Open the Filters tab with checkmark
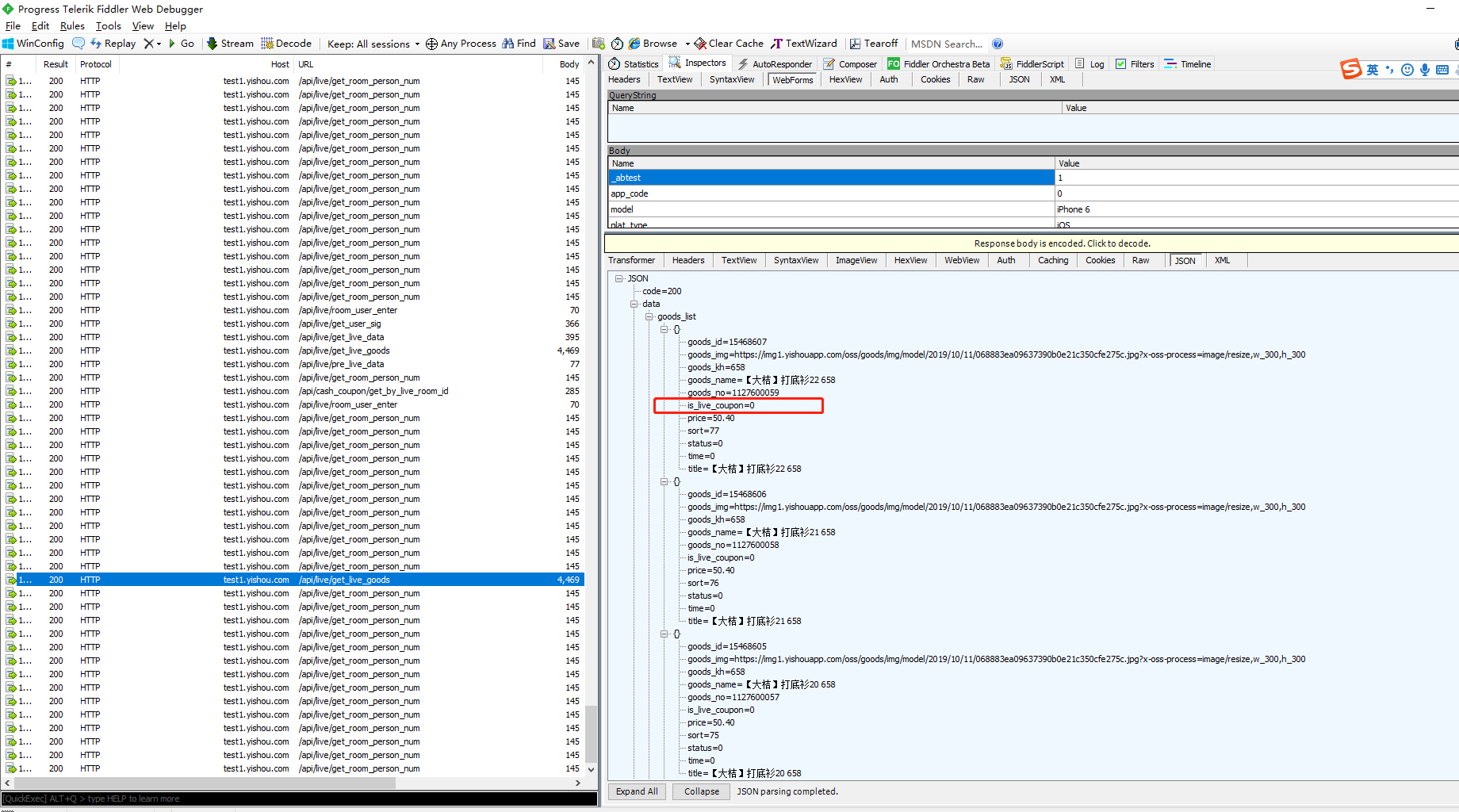 (x=1135, y=64)
